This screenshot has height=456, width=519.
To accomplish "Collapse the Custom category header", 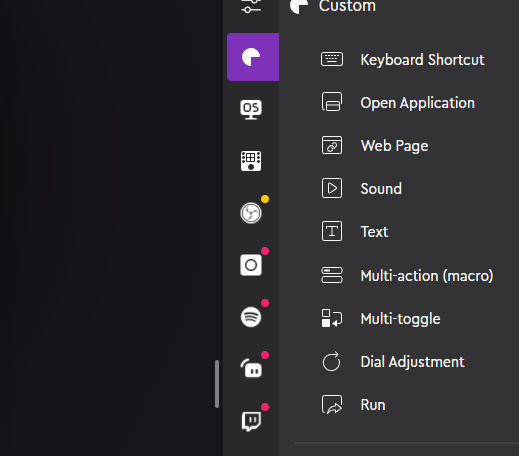I will [333, 6].
